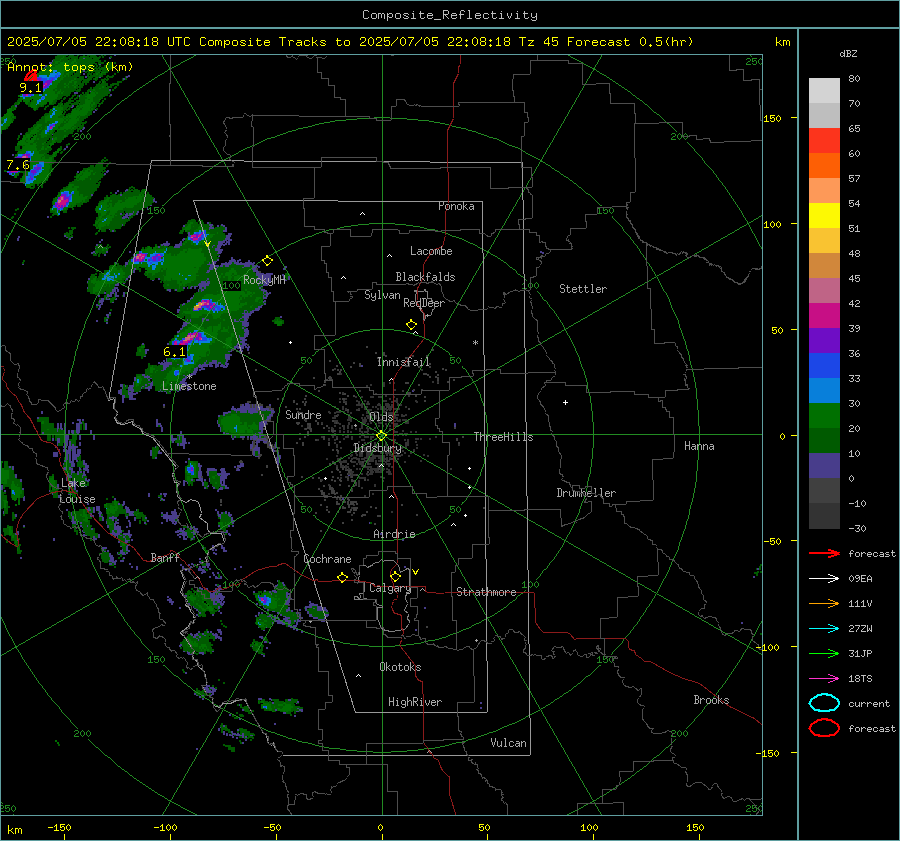The image size is (900, 841).
Task: Click the Calgary city label
Action: tap(390, 588)
